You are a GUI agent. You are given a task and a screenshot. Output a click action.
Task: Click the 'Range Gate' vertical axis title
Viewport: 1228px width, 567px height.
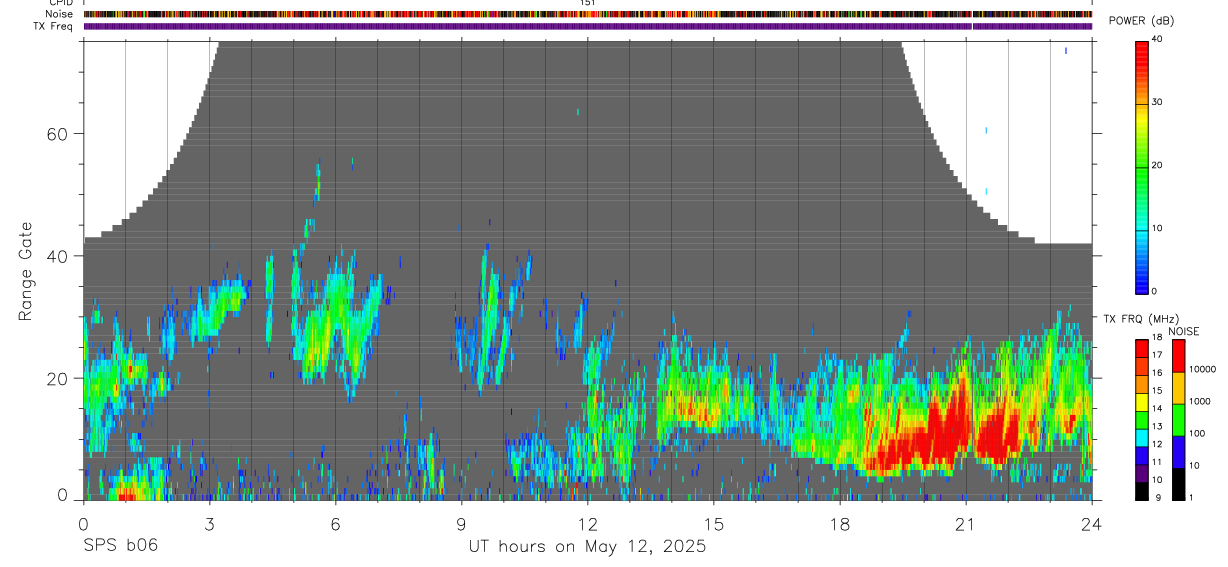click(25, 272)
